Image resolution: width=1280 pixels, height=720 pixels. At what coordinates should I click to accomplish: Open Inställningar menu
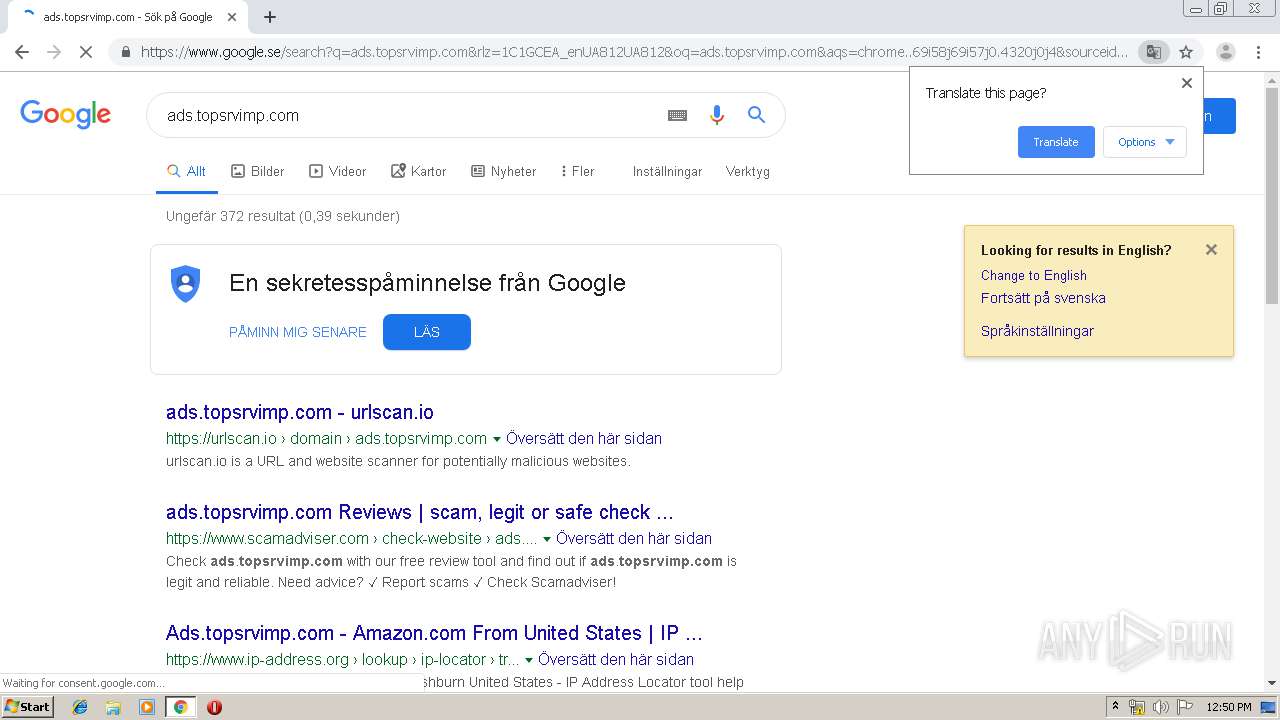coord(667,171)
